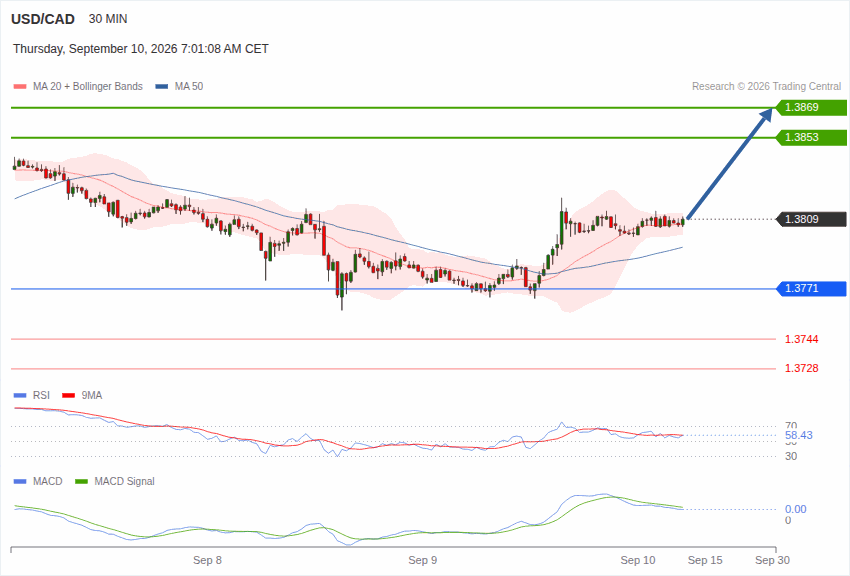The width and height of the screenshot is (850, 576).
Task: Click the MACD value 0.00 label
Action: tap(795, 509)
